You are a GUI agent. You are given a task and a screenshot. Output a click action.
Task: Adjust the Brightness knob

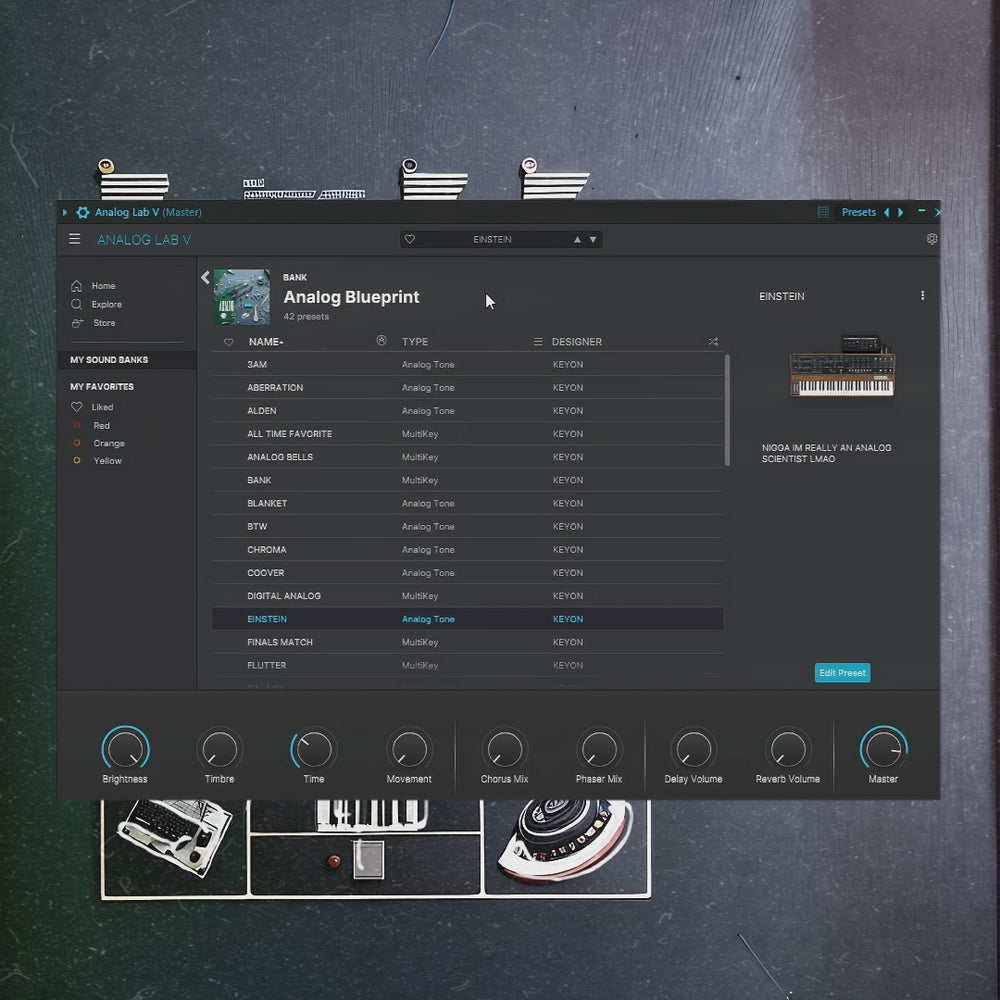(x=124, y=748)
